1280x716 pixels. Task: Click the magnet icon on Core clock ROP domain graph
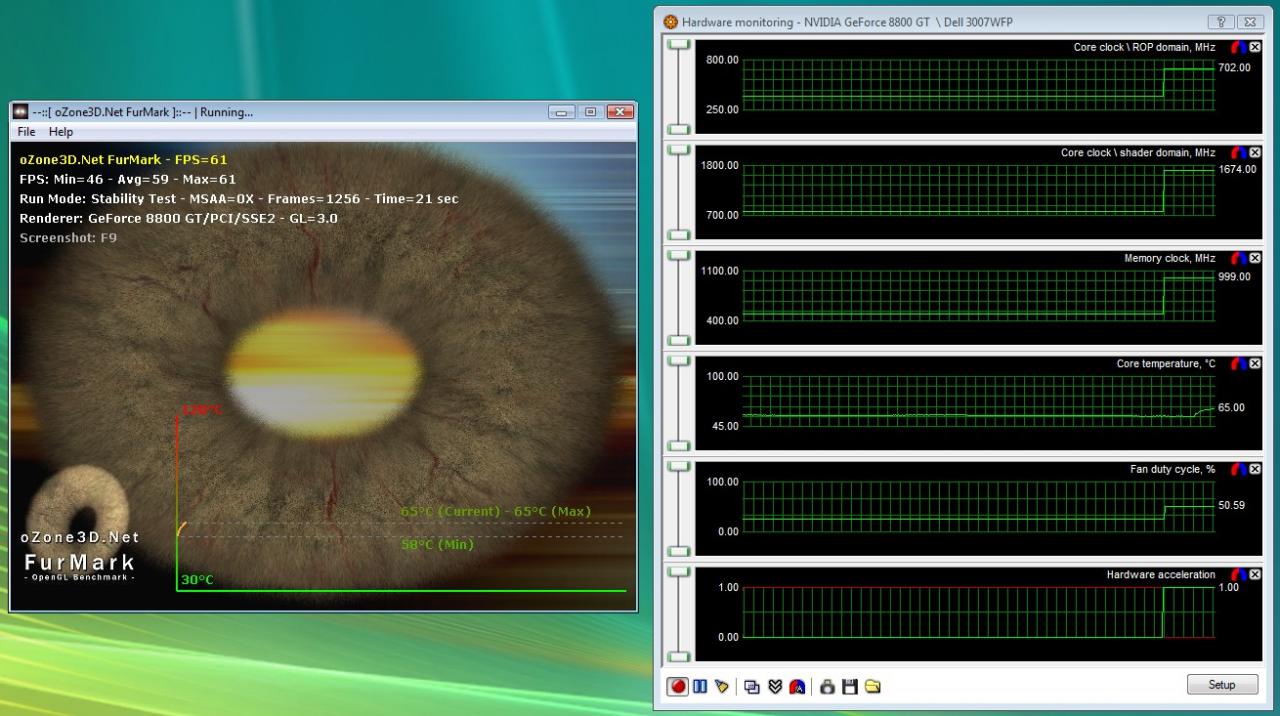pyautogui.click(x=1238, y=47)
